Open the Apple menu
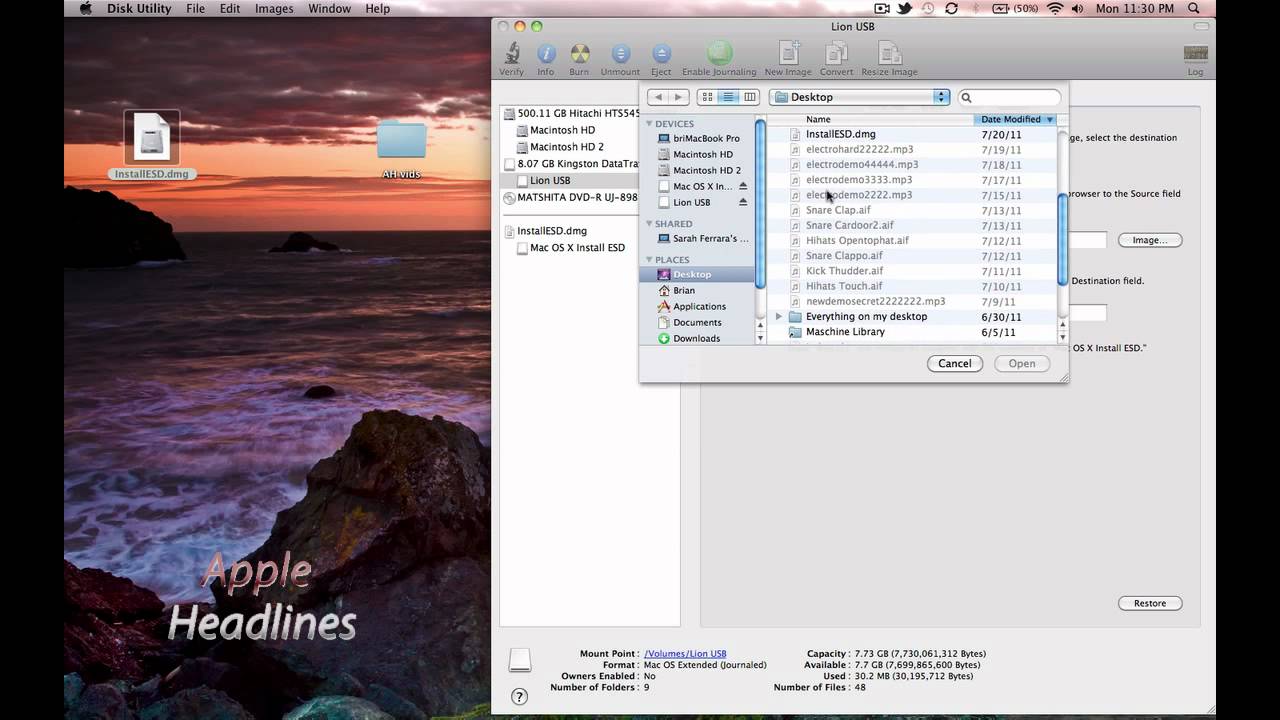The height and width of the screenshot is (720, 1280). (x=85, y=9)
